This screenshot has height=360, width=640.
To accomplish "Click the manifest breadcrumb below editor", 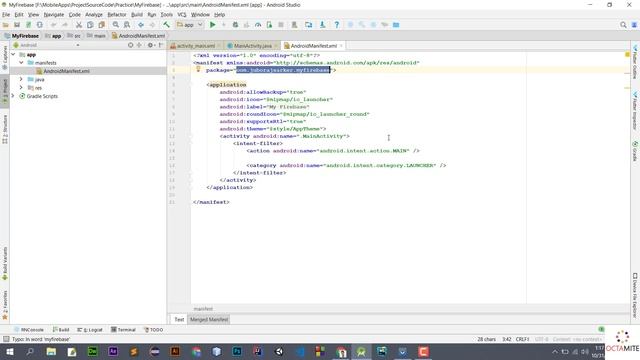I will [x=203, y=309].
